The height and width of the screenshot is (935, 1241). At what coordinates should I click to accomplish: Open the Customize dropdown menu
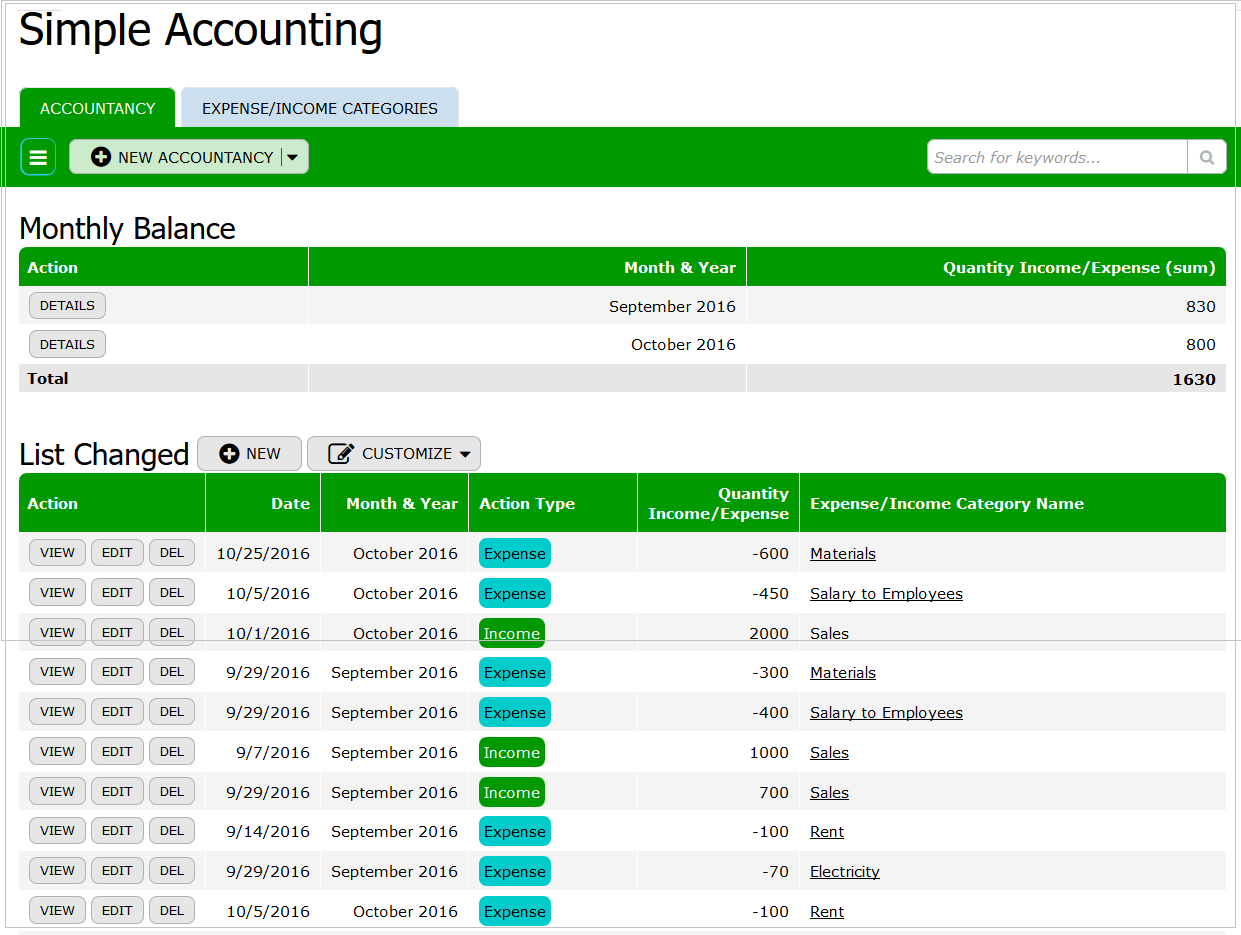[x=394, y=454]
